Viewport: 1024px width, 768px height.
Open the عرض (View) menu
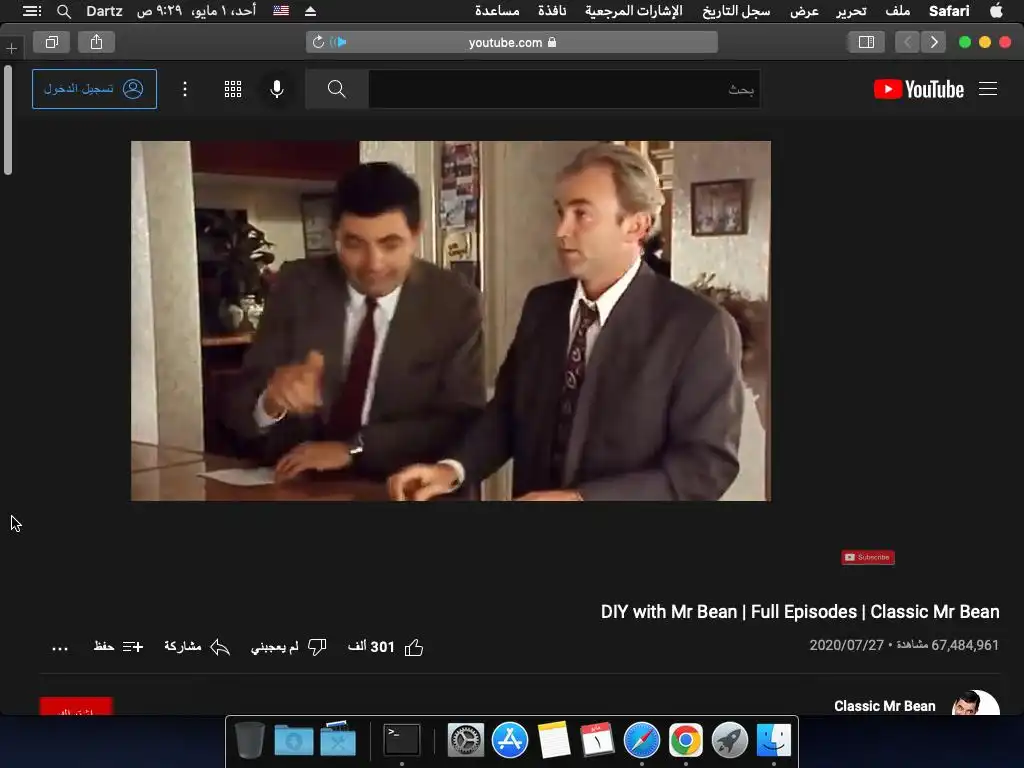[804, 10]
